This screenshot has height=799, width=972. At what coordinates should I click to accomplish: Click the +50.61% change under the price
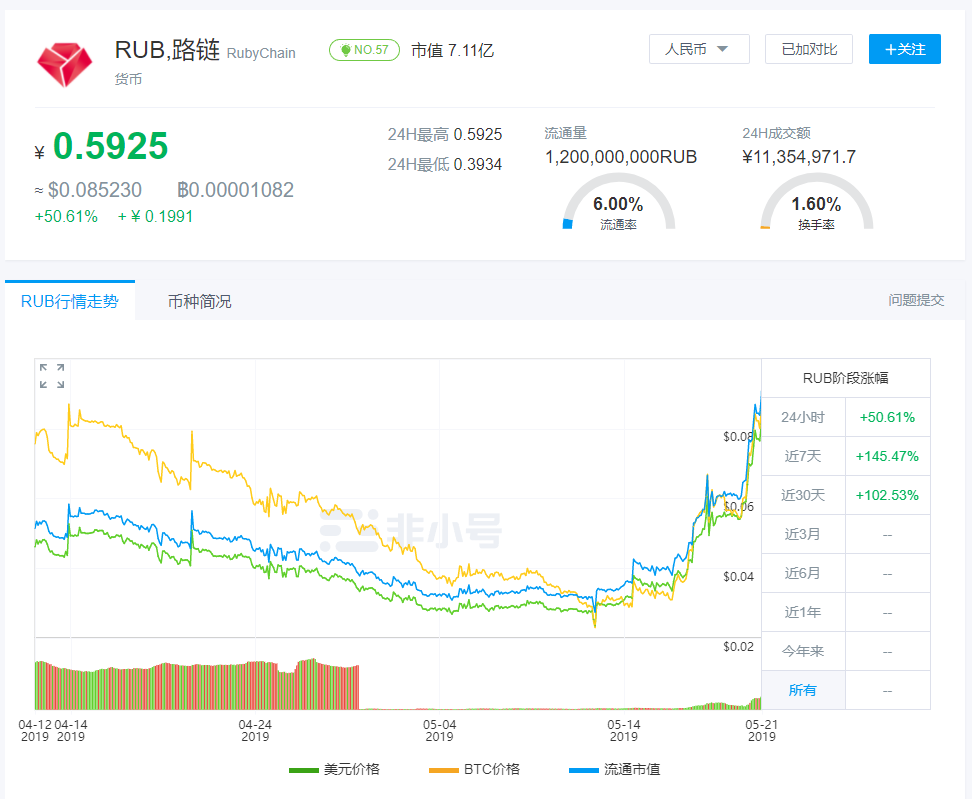coord(66,216)
